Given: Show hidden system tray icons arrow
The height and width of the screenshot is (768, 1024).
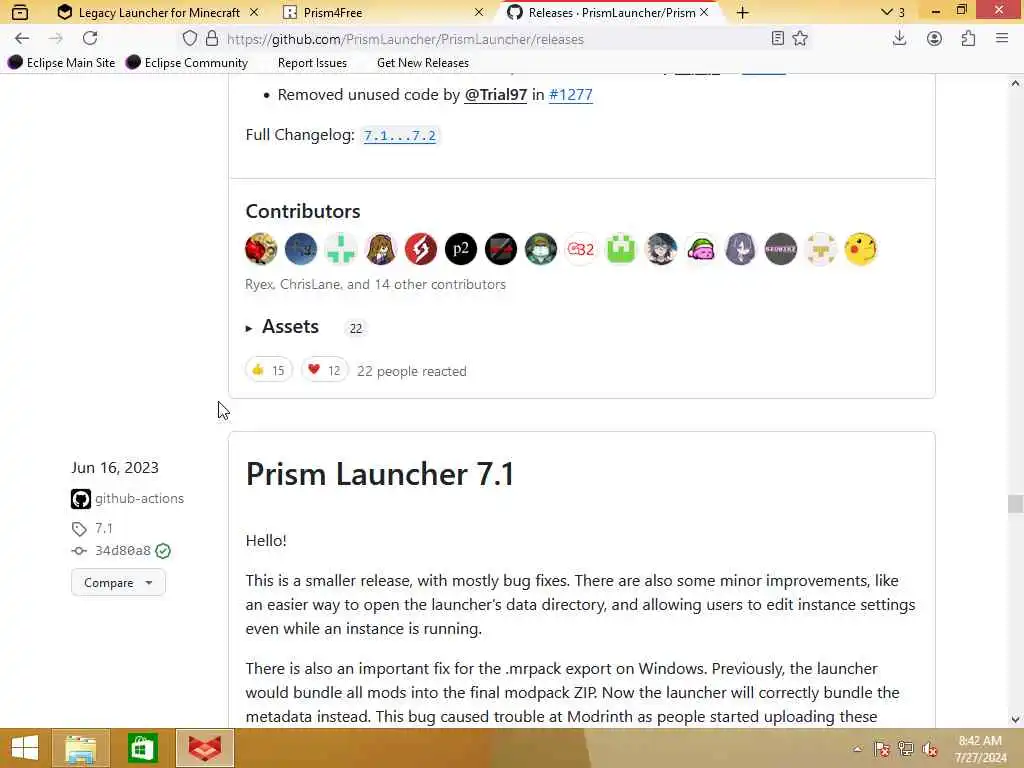Looking at the screenshot, I should pyautogui.click(x=857, y=749).
